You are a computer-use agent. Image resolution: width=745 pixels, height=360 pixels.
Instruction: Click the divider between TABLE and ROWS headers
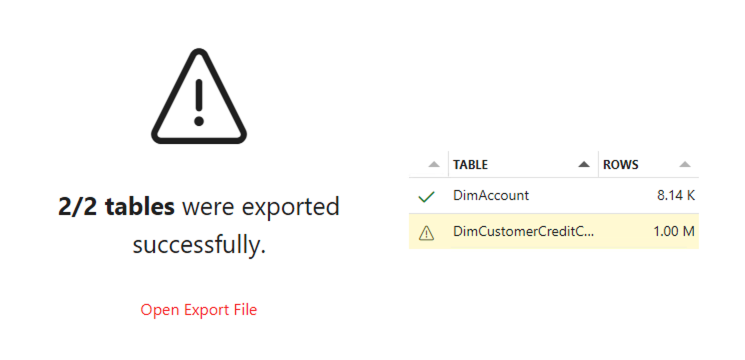click(598, 164)
